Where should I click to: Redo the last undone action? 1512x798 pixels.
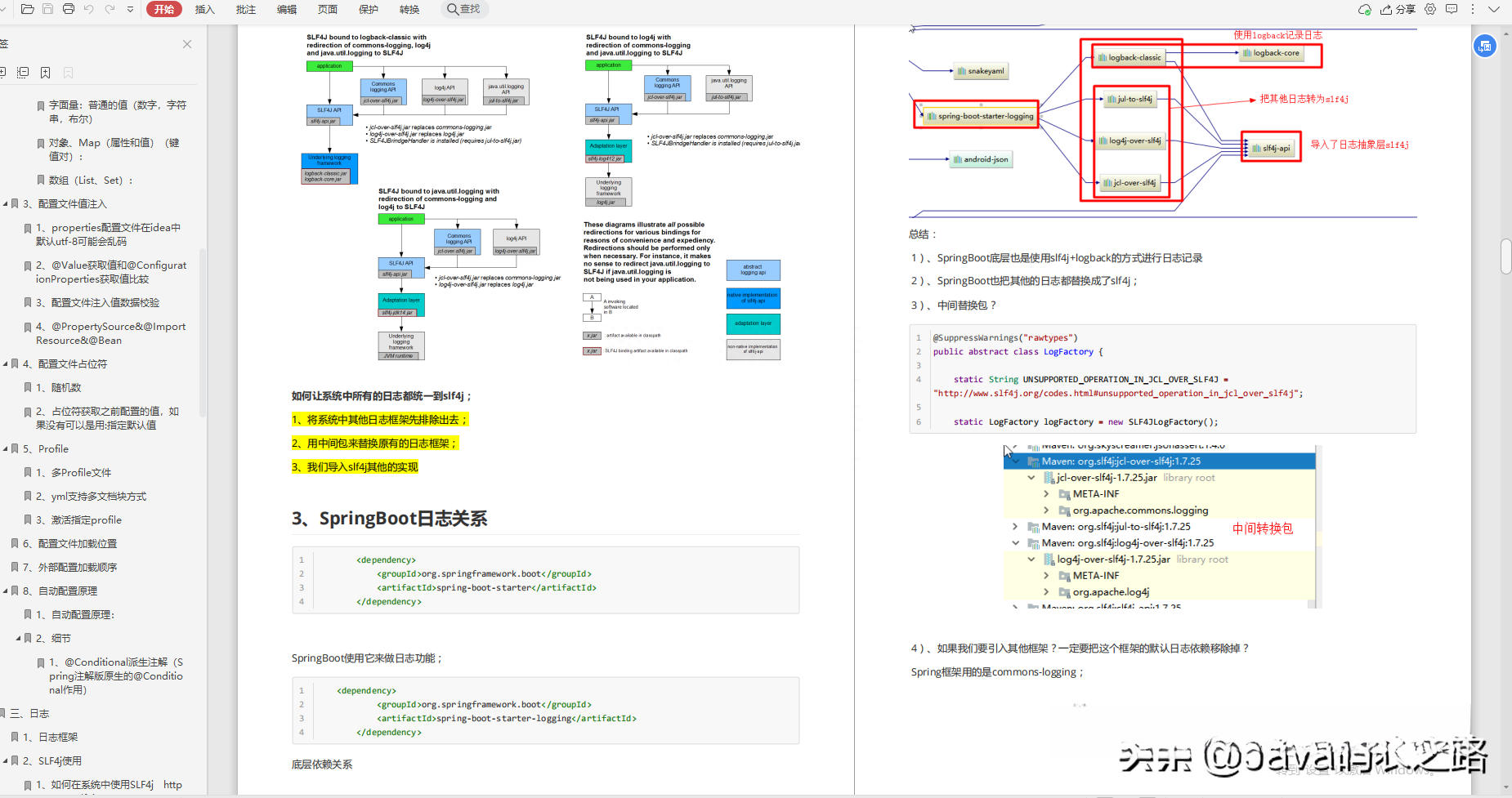pos(109,9)
